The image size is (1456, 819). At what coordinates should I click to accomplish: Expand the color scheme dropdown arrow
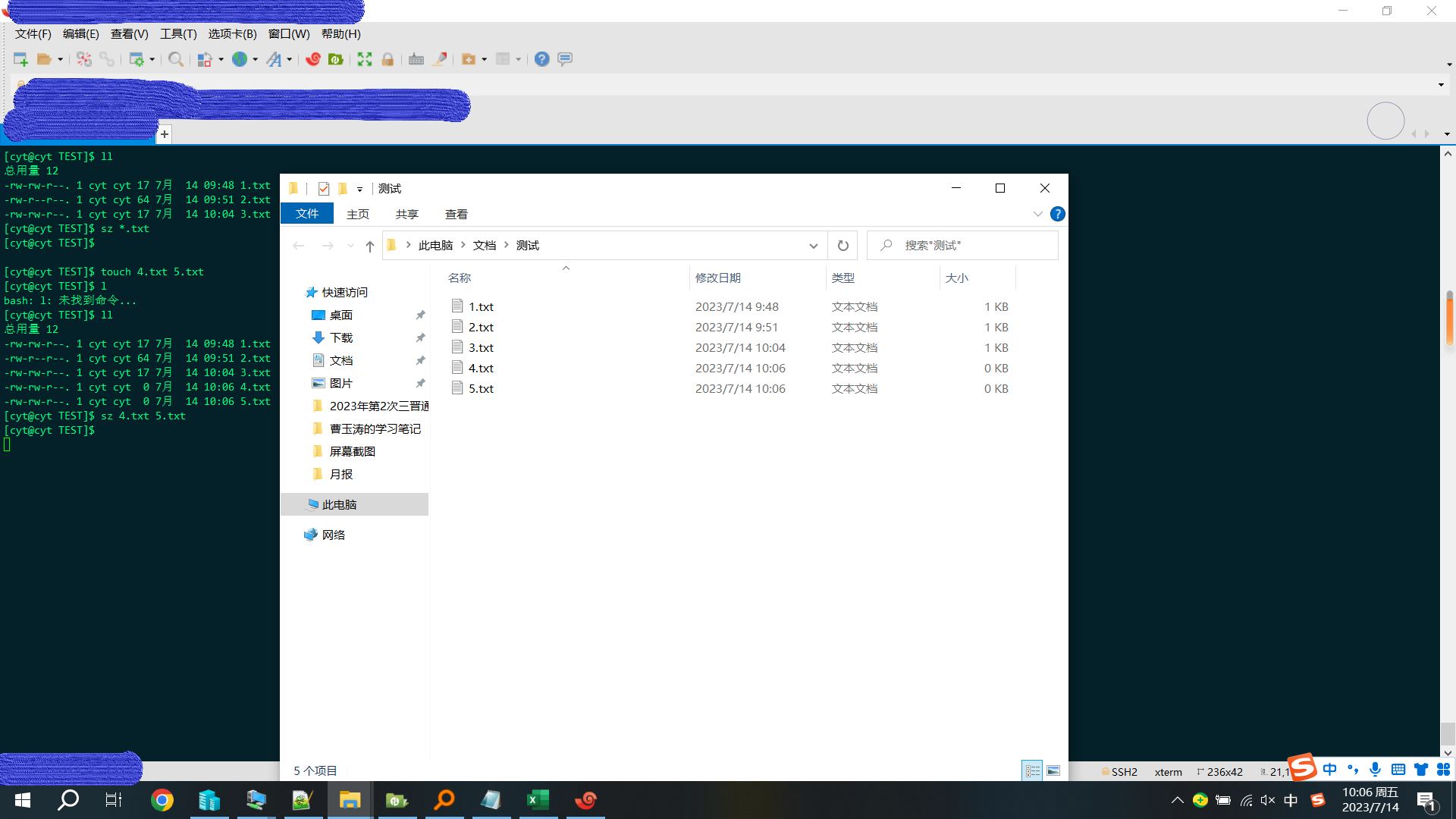click(x=221, y=59)
